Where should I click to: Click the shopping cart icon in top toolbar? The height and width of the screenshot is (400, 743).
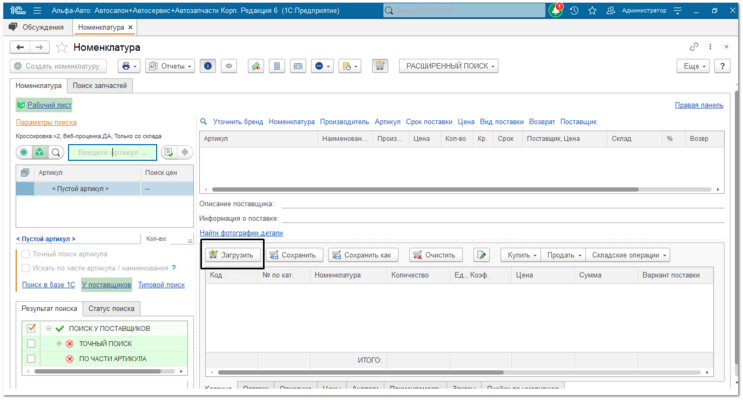pos(380,66)
